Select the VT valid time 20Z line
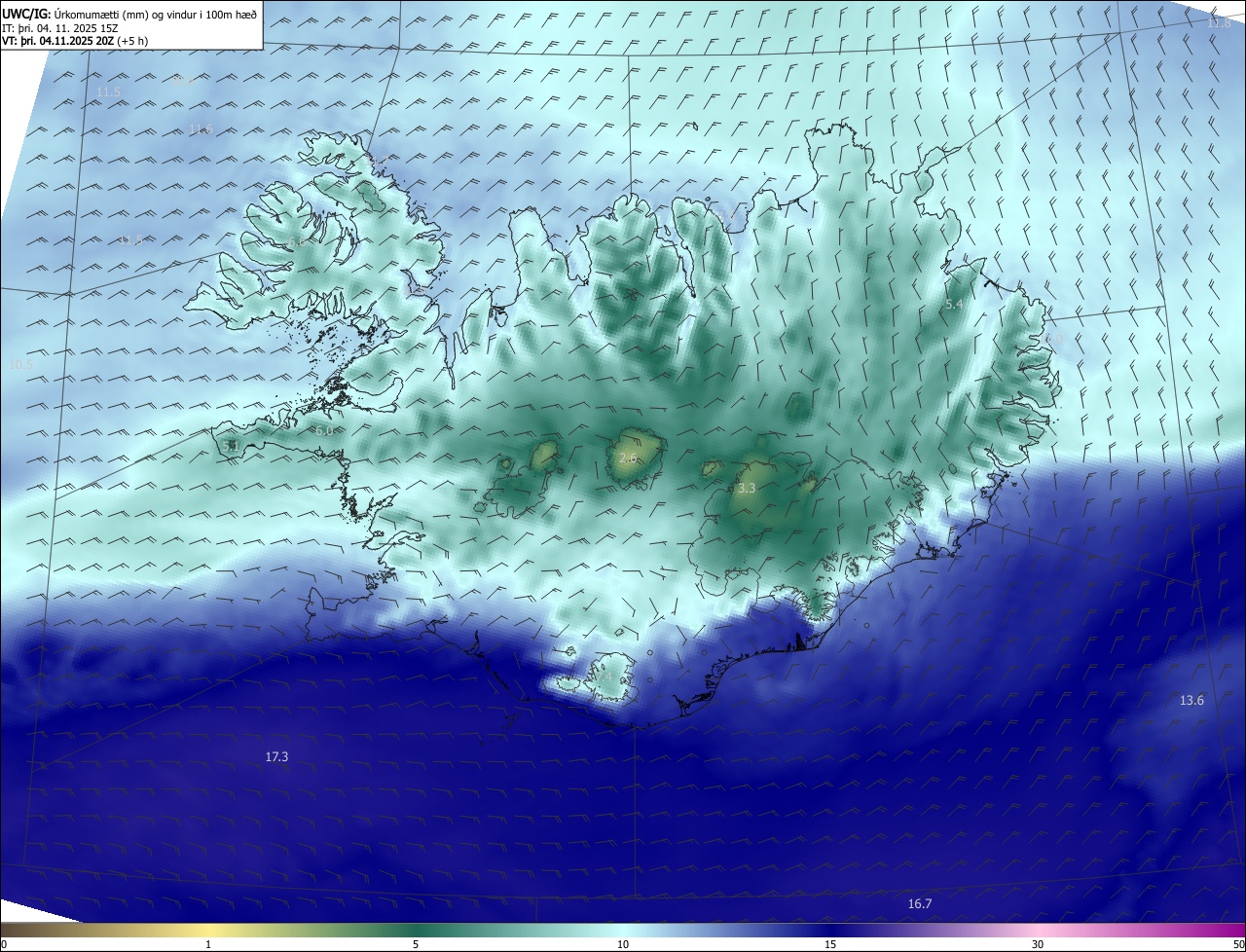 76,41
